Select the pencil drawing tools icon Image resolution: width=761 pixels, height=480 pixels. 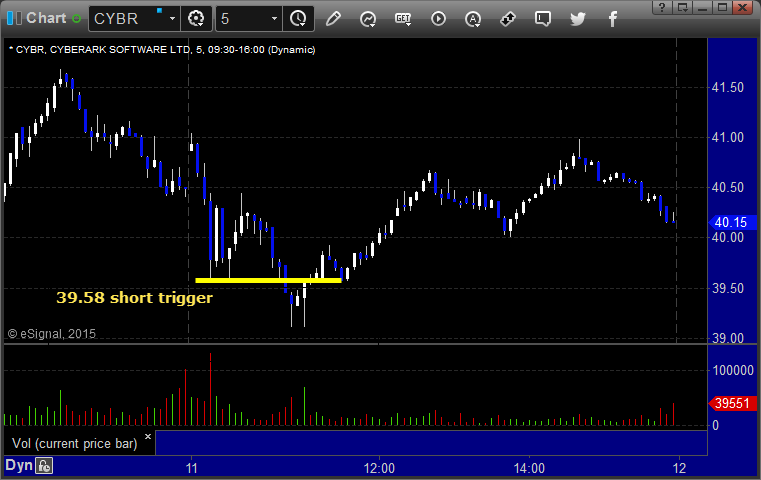coord(333,19)
